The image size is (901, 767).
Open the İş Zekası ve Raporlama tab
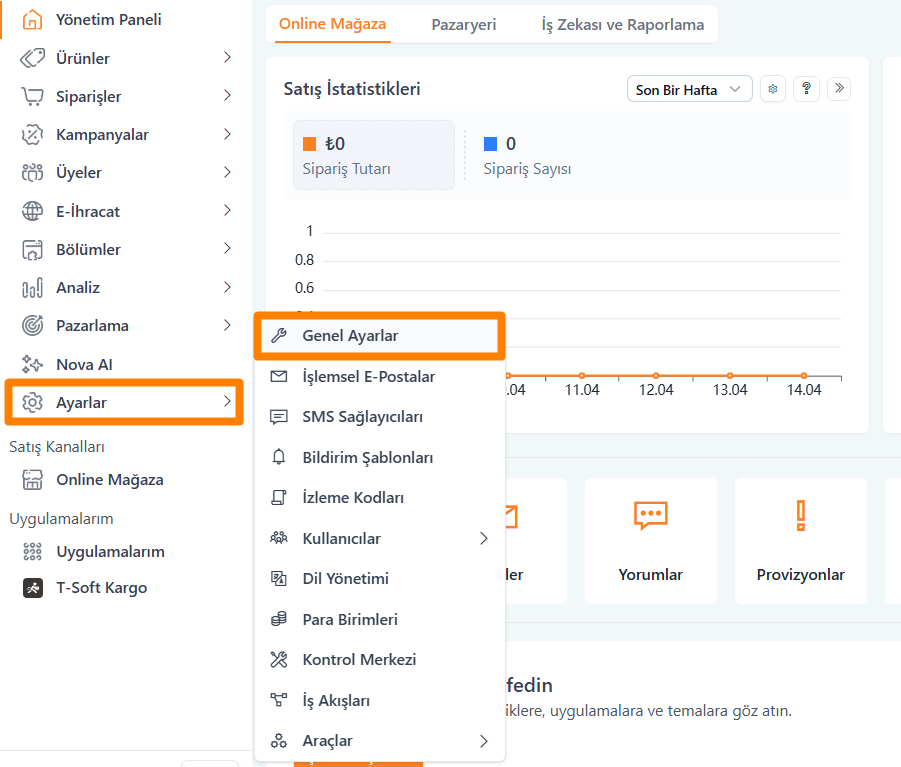[622, 24]
